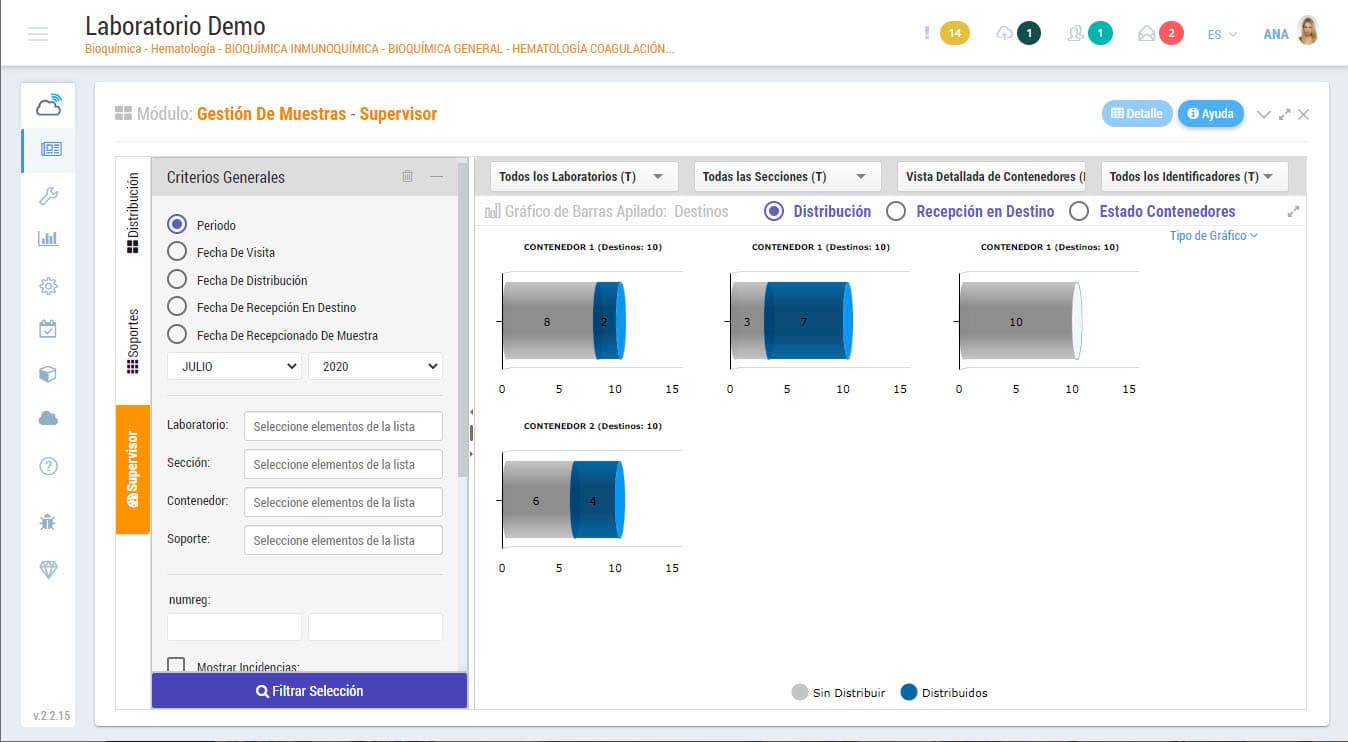Open the Todos los Laboratorios (T) dropdown
Viewport: 1348px width, 742px height.
(x=584, y=176)
